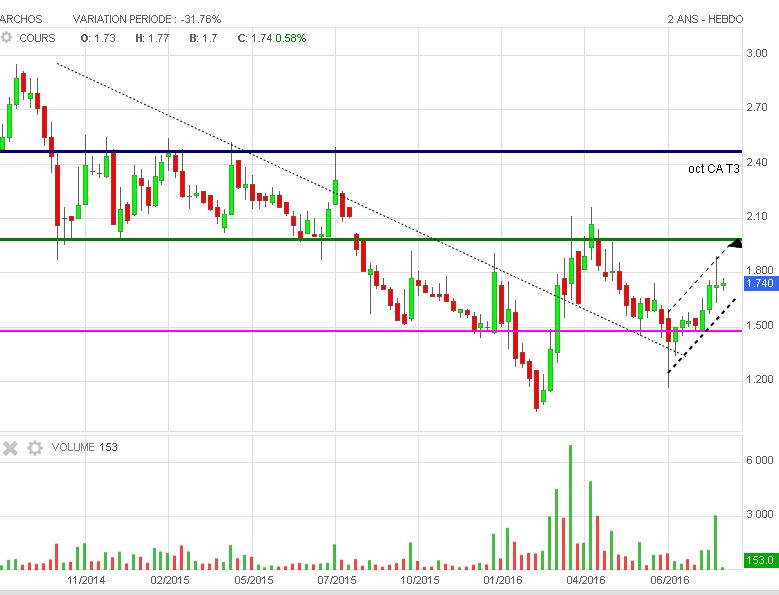Click the 1.500 price axis label
This screenshot has width=779, height=595.
(x=760, y=325)
